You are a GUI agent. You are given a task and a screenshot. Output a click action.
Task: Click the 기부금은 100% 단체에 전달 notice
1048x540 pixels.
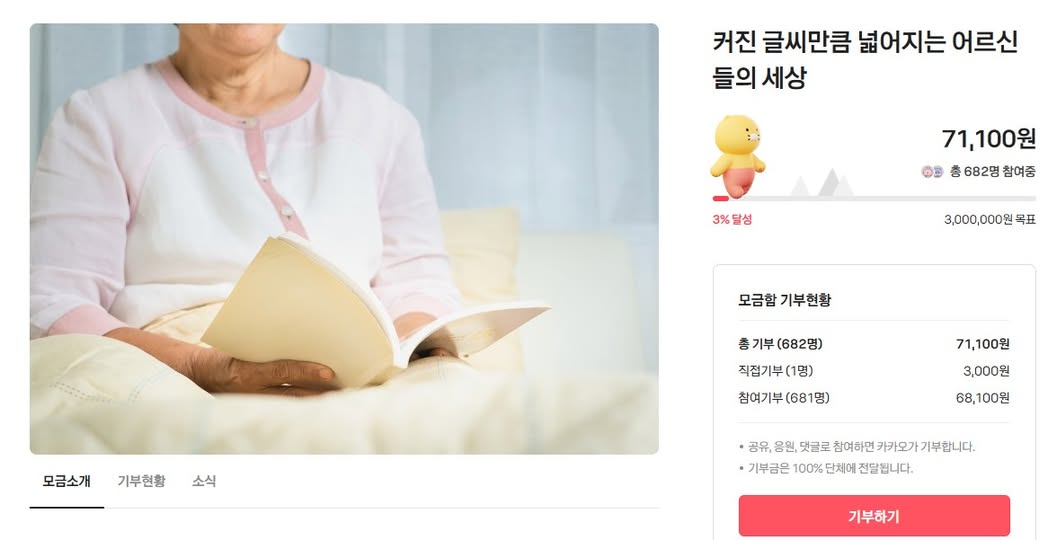pos(825,468)
